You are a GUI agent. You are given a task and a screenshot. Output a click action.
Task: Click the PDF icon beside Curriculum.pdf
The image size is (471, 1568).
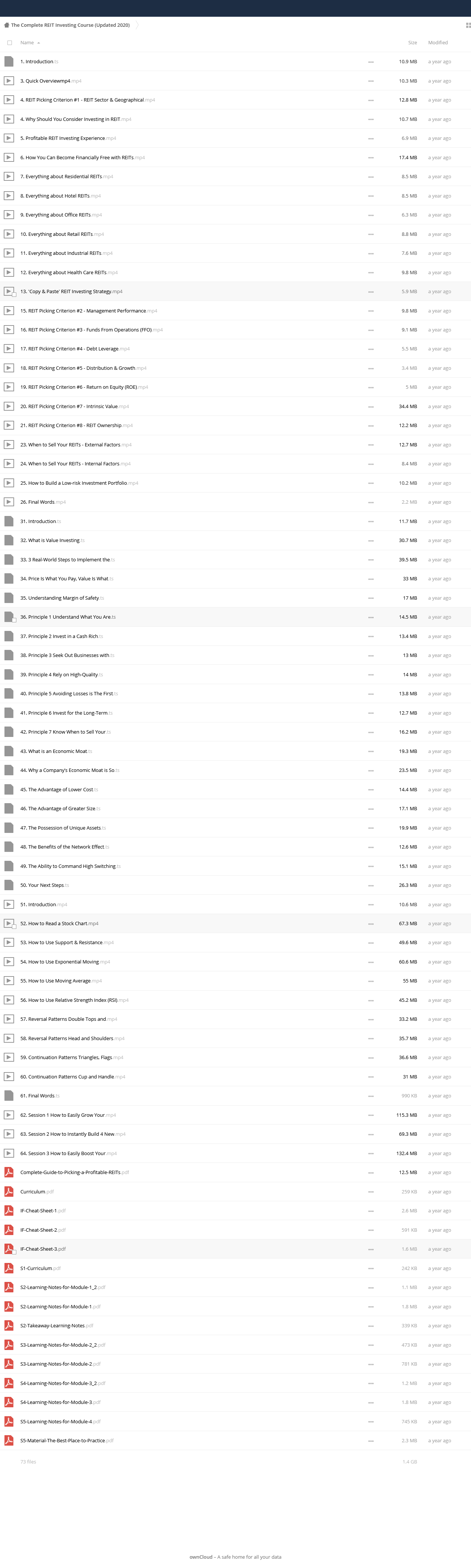click(x=9, y=1191)
